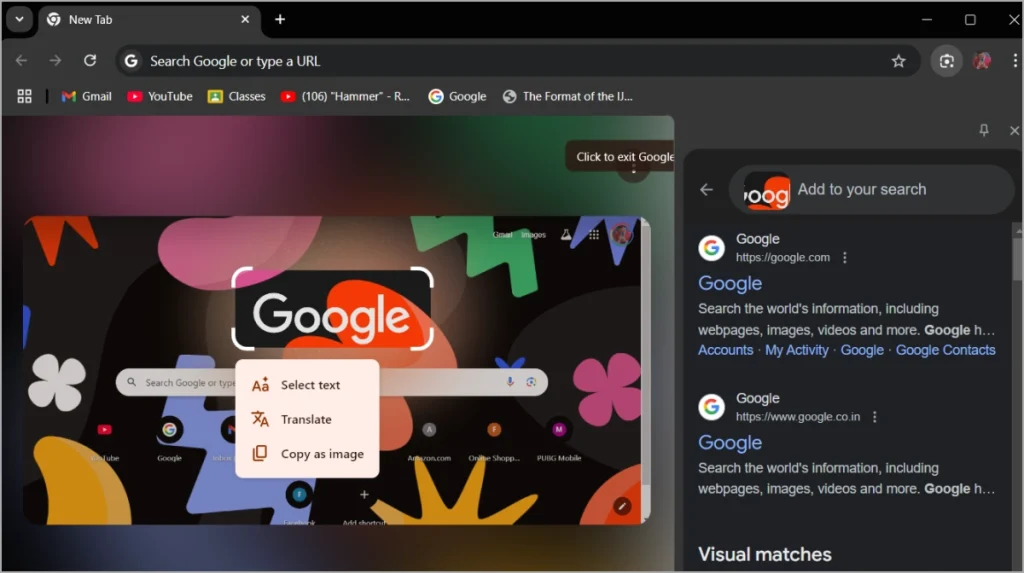
Task: Click the Click to exit Google Lens button
Action: click(620, 157)
